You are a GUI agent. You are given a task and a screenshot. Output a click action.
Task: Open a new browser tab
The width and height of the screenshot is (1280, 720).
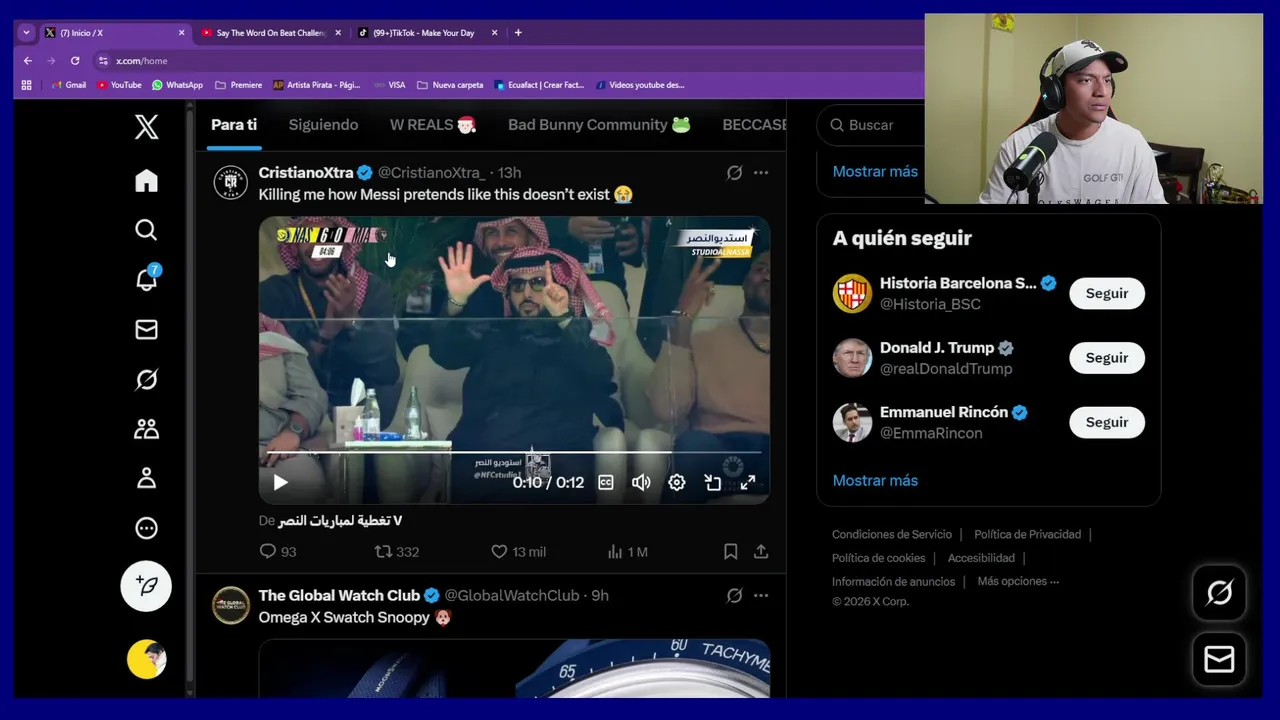coord(518,33)
